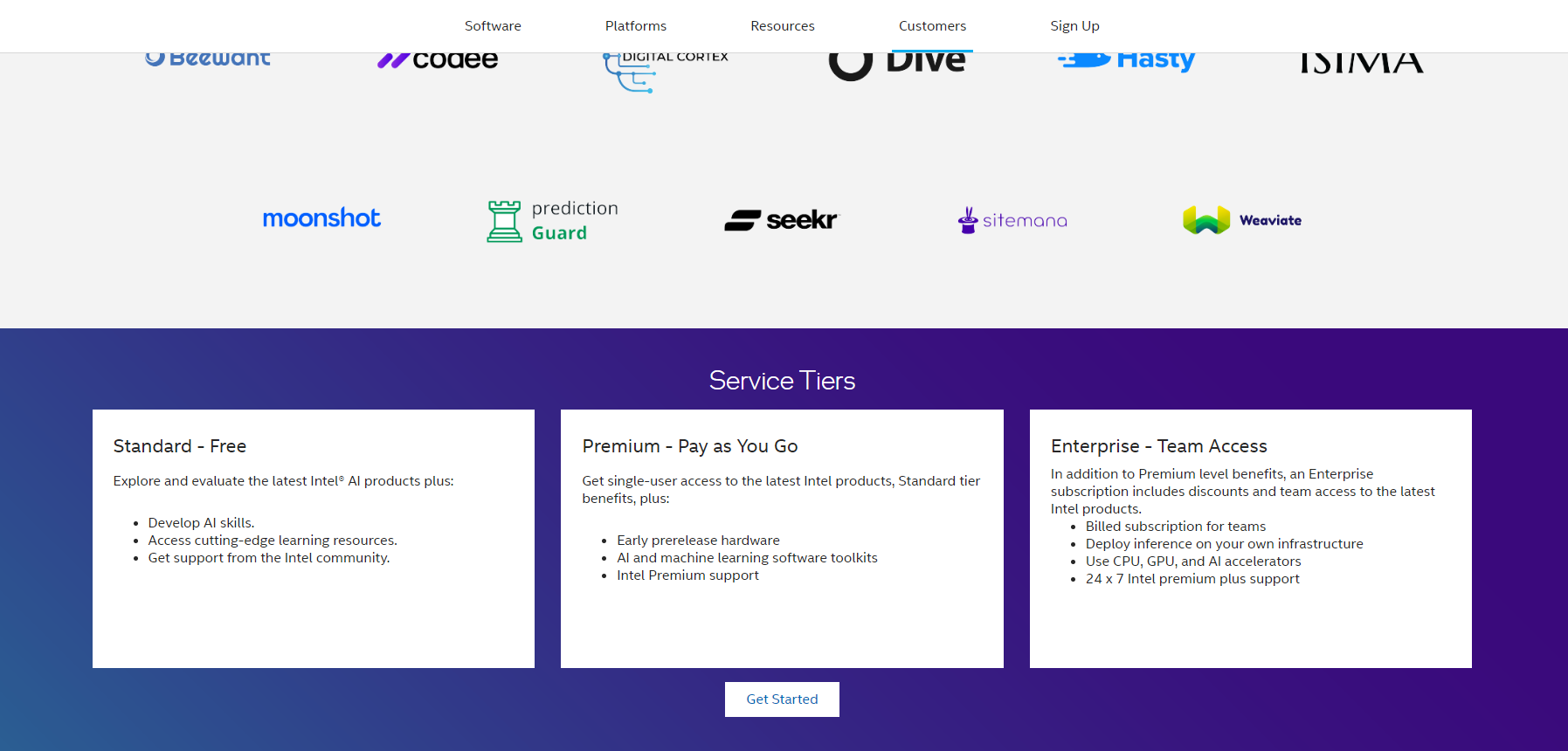Image resolution: width=1568 pixels, height=751 pixels.
Task: Open the Platforms nav item
Action: (x=636, y=26)
